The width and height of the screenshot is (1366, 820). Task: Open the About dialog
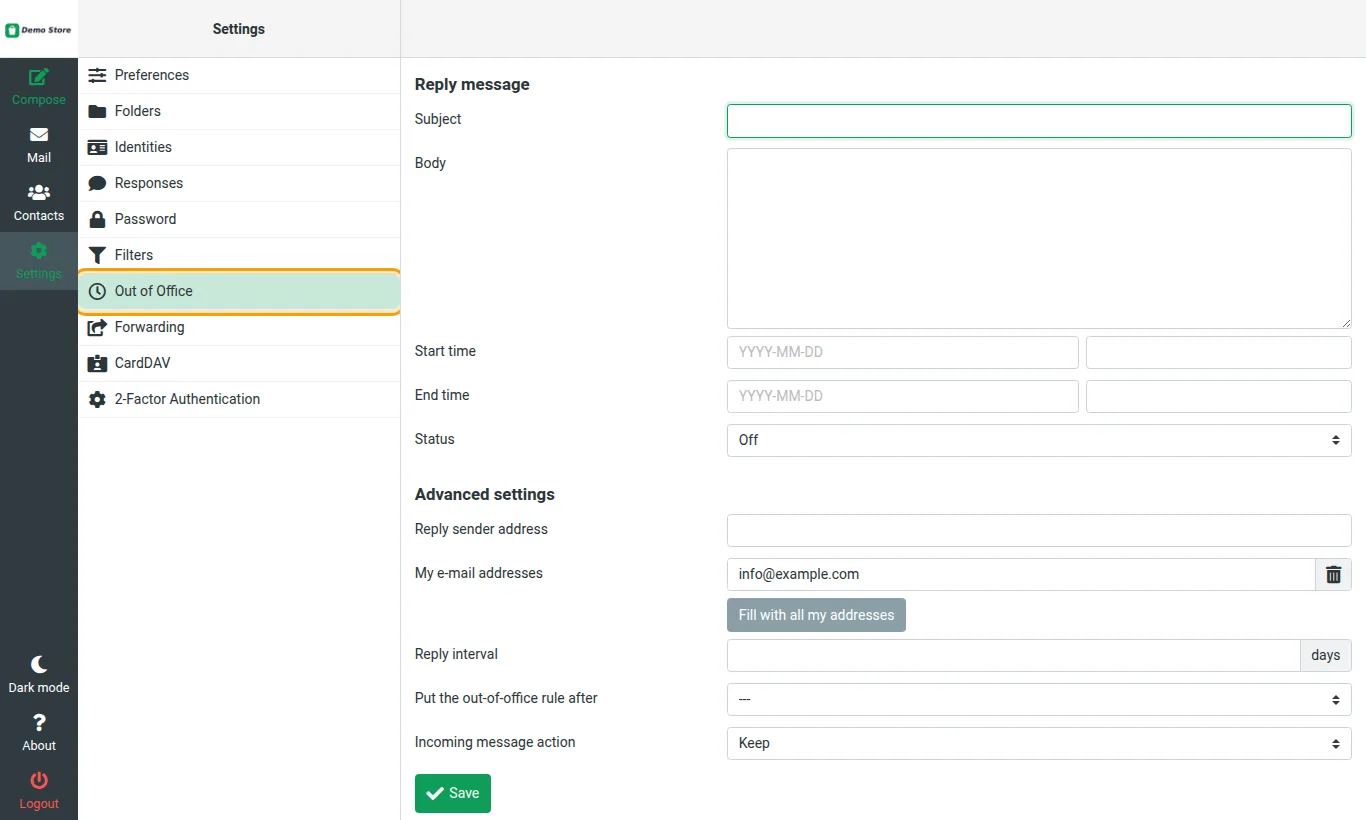(39, 733)
